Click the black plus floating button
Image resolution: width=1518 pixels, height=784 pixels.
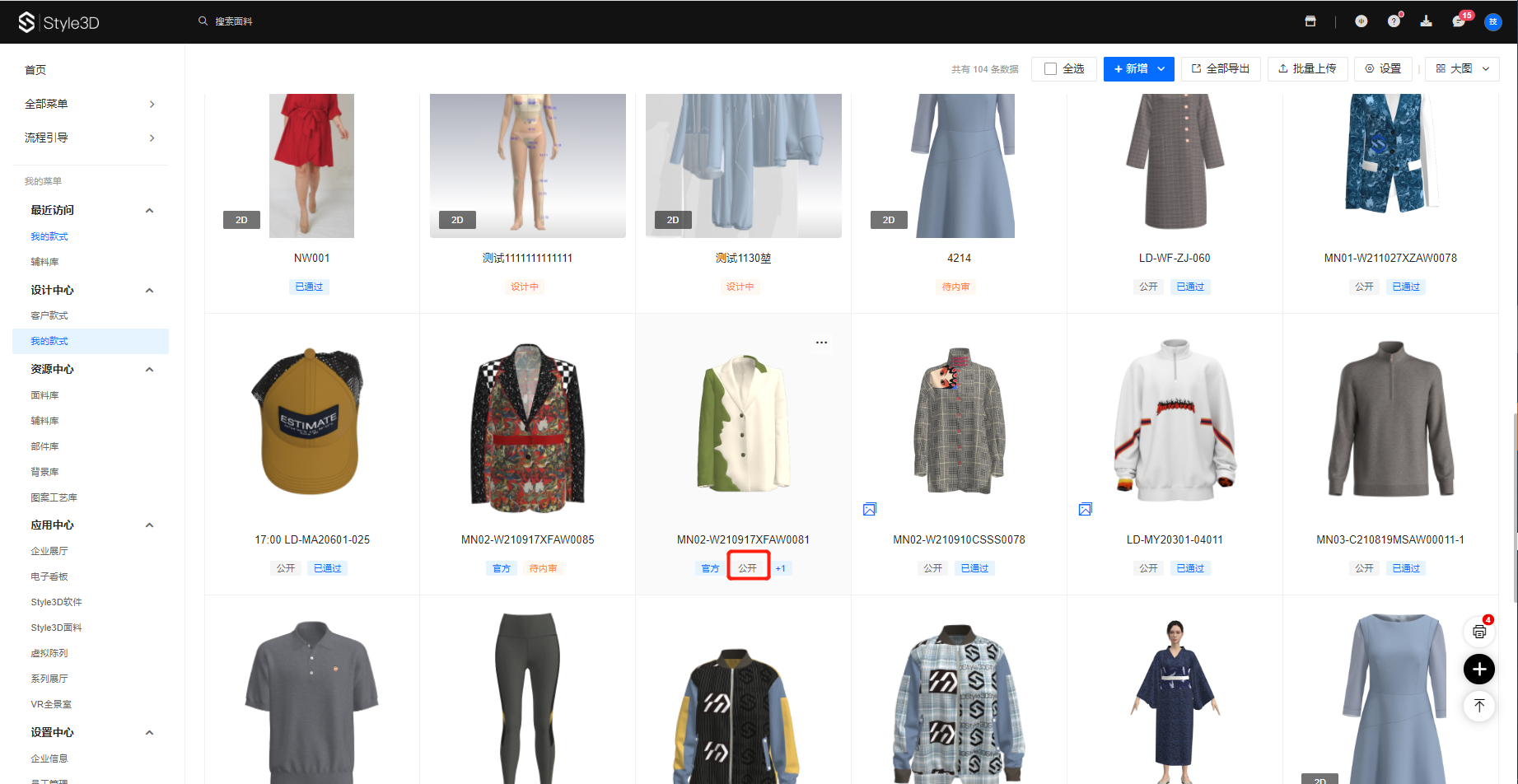click(1479, 669)
